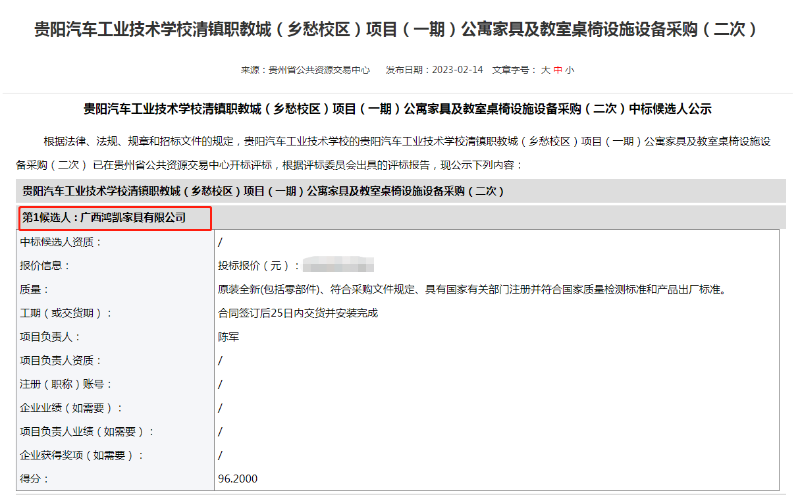Viewport: 800px width, 495px height.
Task: Set article font size to 中 (medium)
Action: coord(557,70)
